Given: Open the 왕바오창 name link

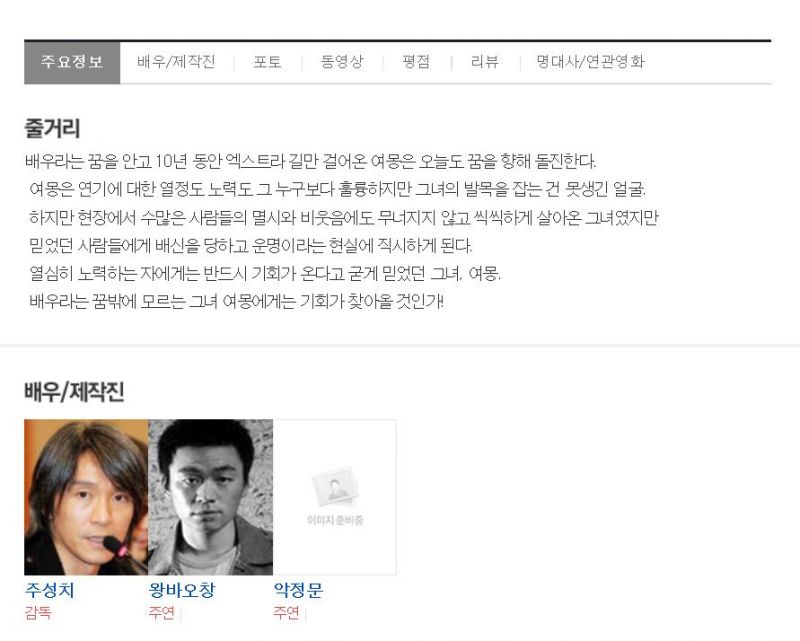Looking at the screenshot, I should (182, 590).
